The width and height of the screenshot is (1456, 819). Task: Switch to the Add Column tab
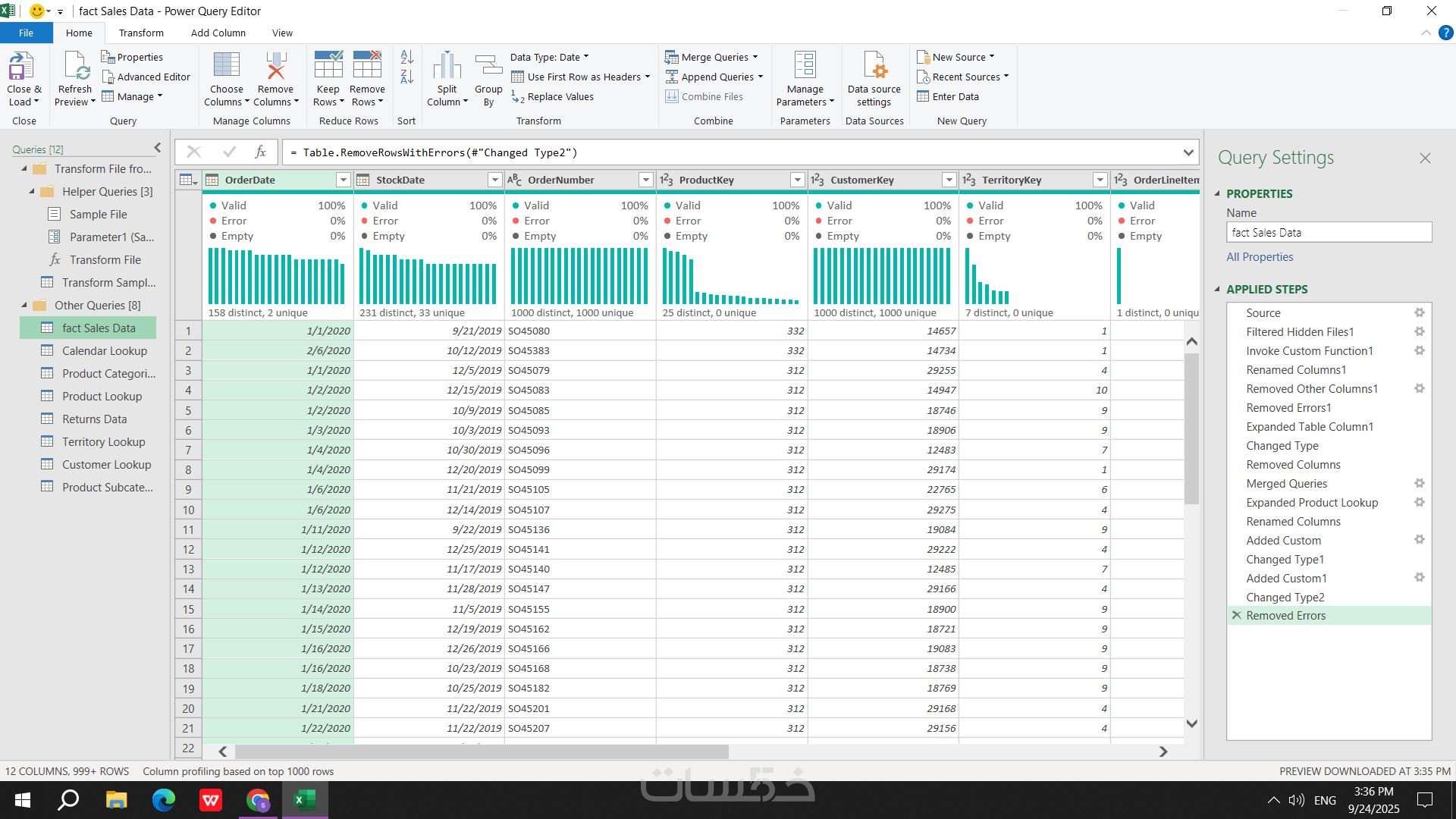218,33
